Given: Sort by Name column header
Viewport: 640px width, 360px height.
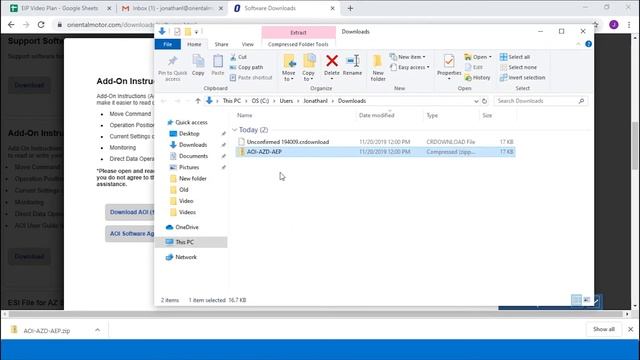Looking at the screenshot, I should [x=245, y=116].
